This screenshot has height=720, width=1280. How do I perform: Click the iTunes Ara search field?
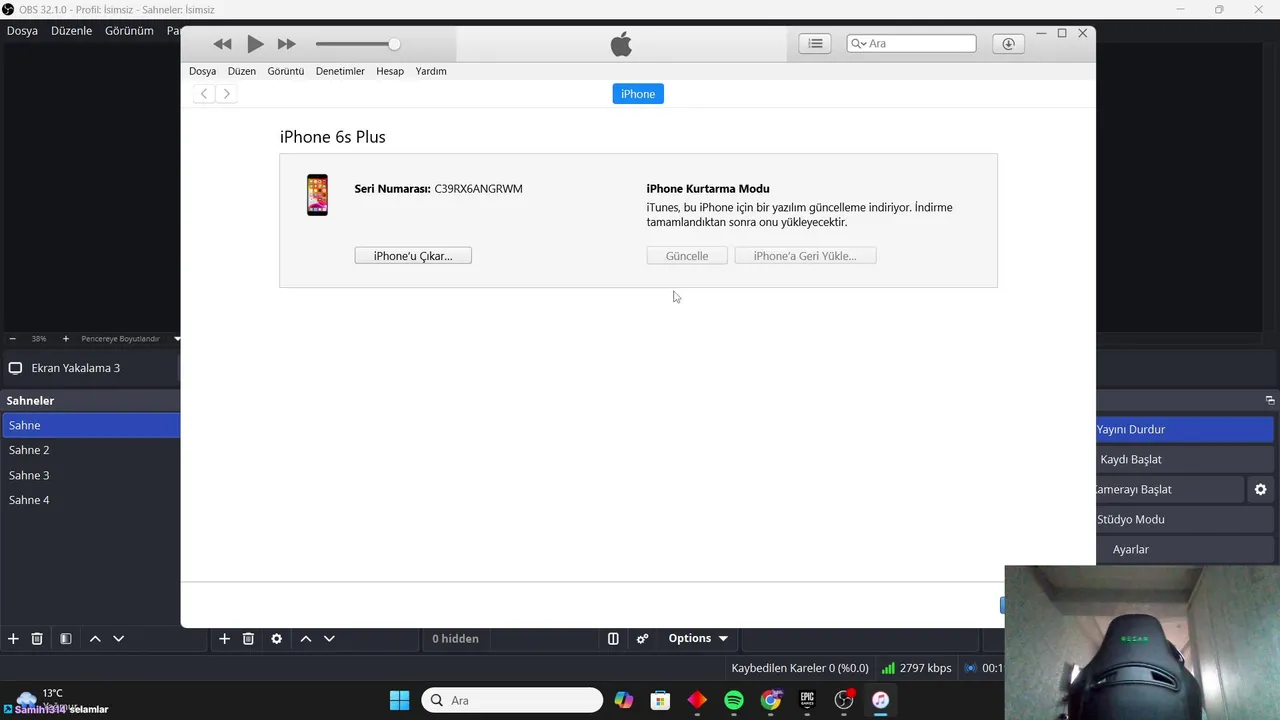coord(911,44)
